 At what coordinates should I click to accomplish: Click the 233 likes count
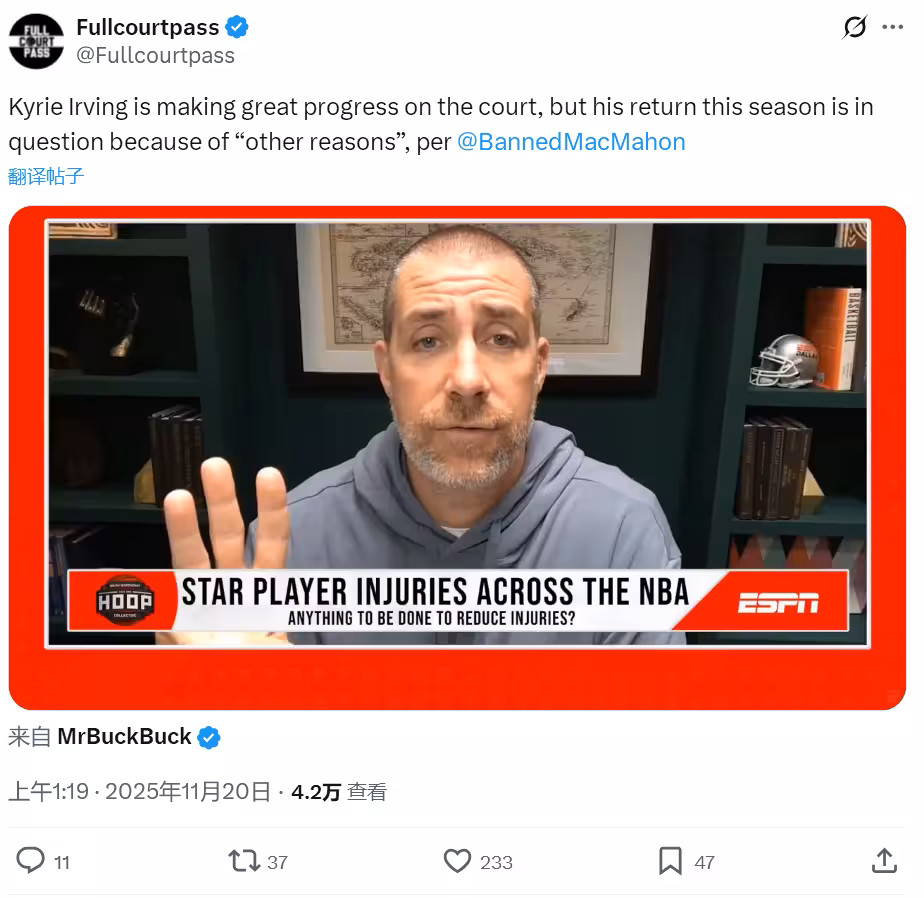496,863
